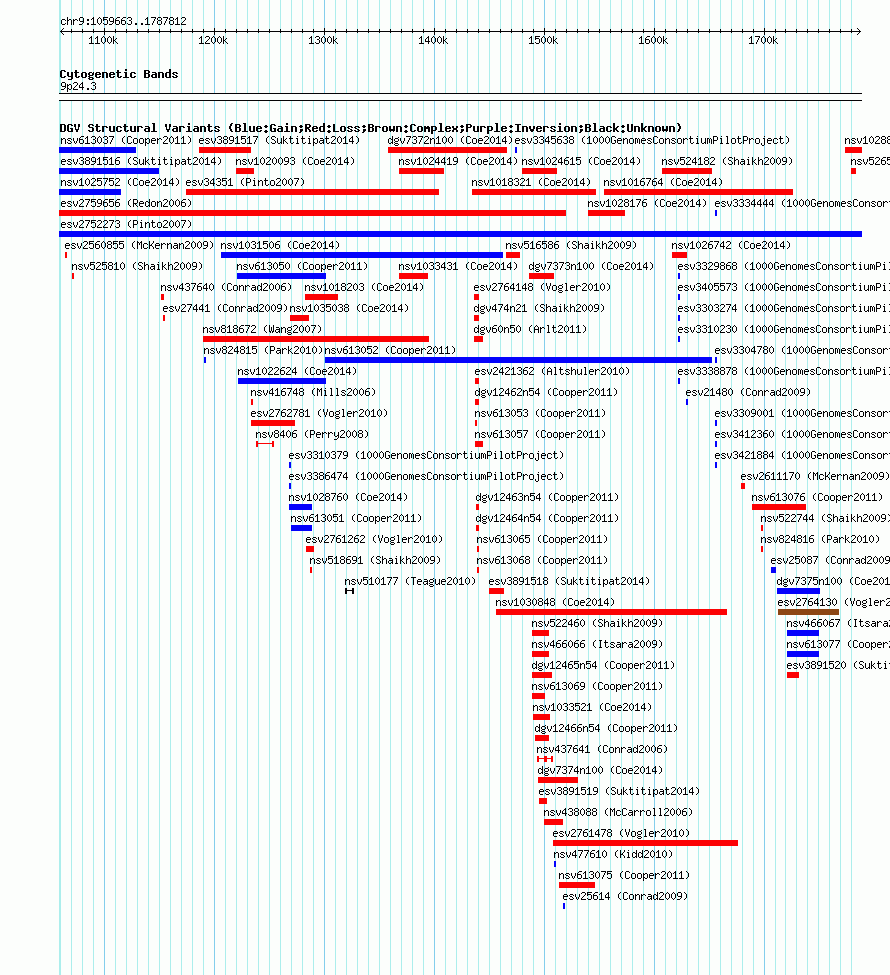Image resolution: width=890 pixels, height=975 pixels.
Task: Click the esv2421362 (Altshuler2010) label
Action: [552, 371]
